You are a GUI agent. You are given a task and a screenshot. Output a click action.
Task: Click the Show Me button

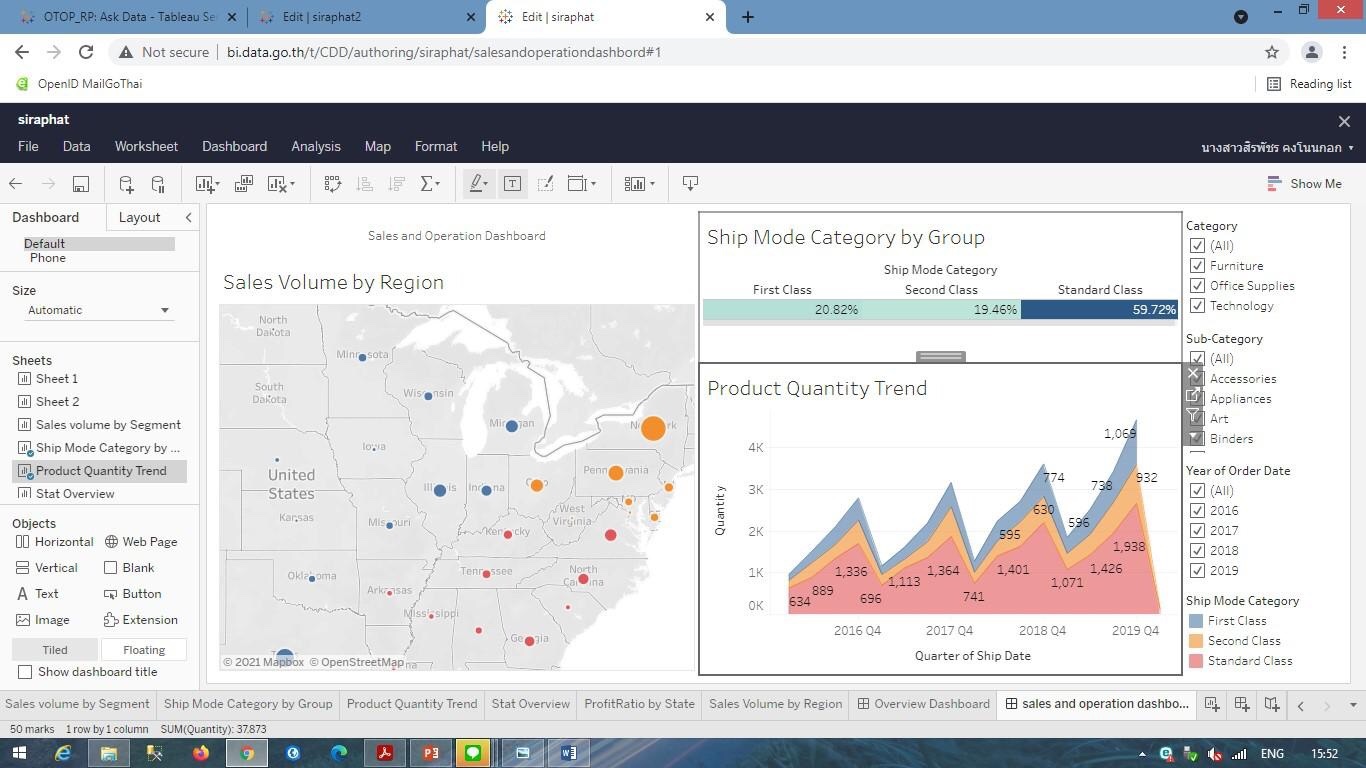point(1304,184)
